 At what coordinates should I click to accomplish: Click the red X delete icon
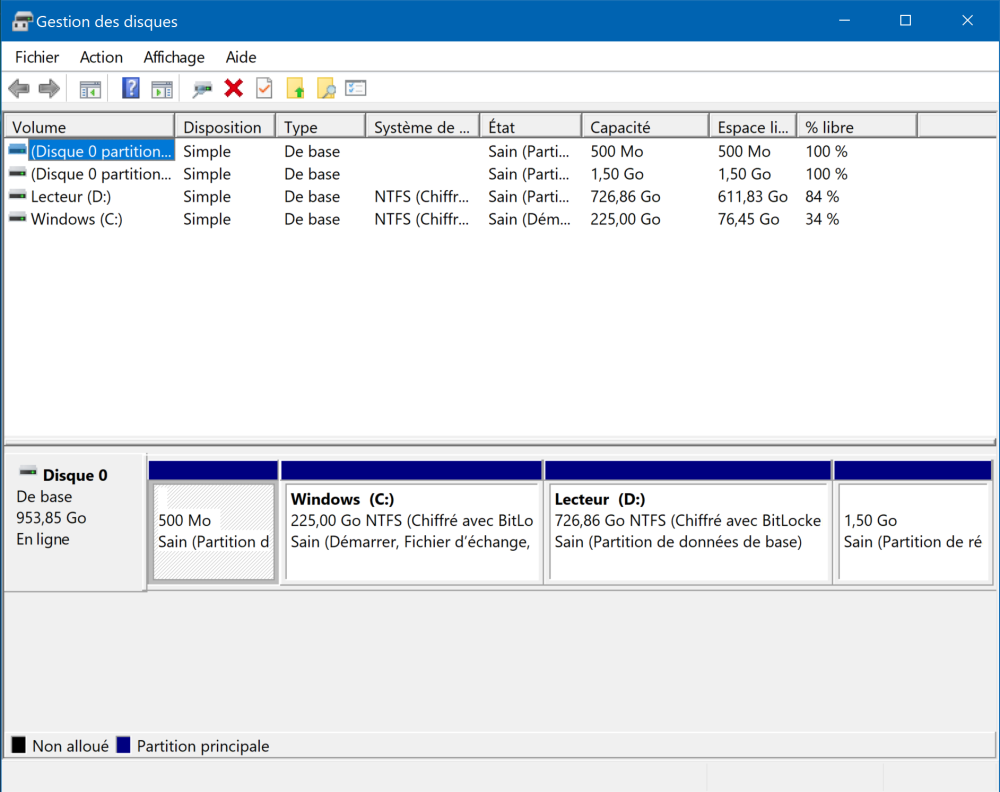pyautogui.click(x=234, y=89)
